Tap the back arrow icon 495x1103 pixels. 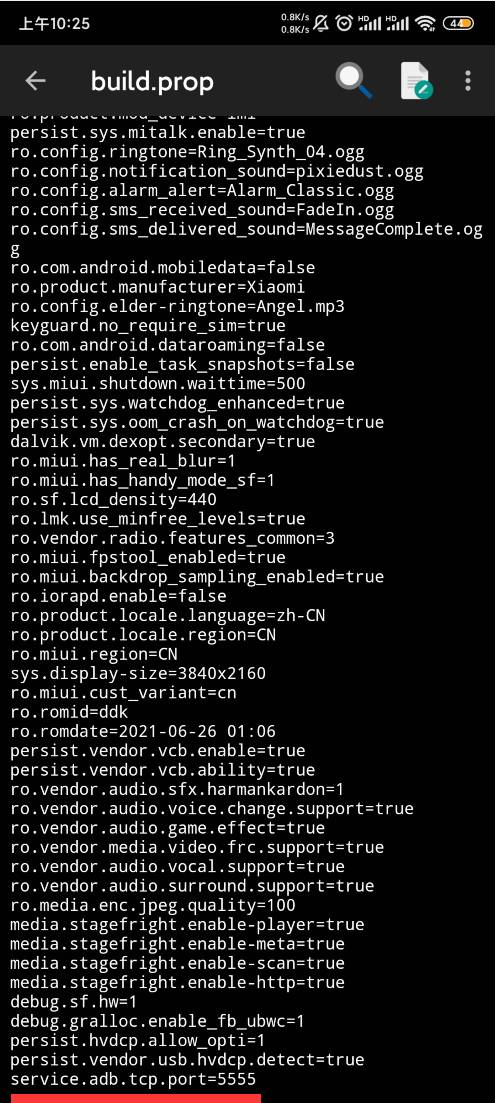point(35,82)
